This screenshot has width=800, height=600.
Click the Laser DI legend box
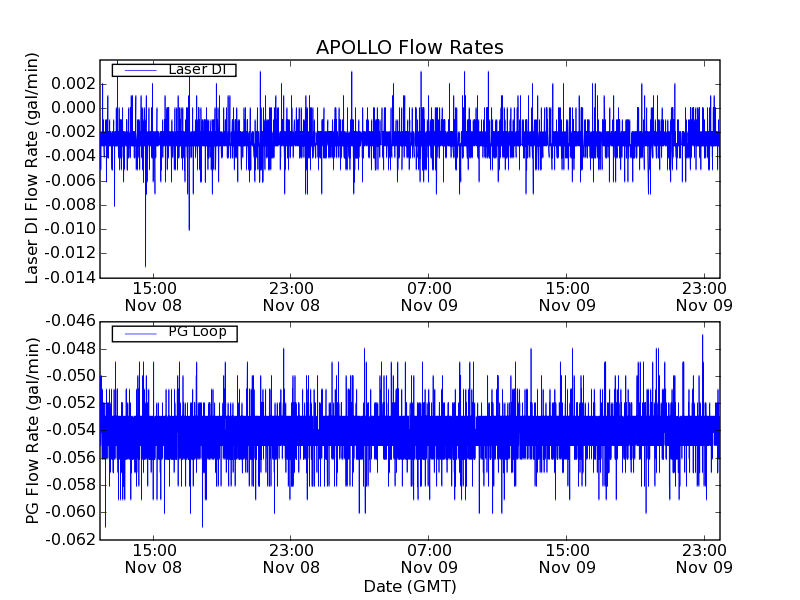pyautogui.click(x=174, y=70)
